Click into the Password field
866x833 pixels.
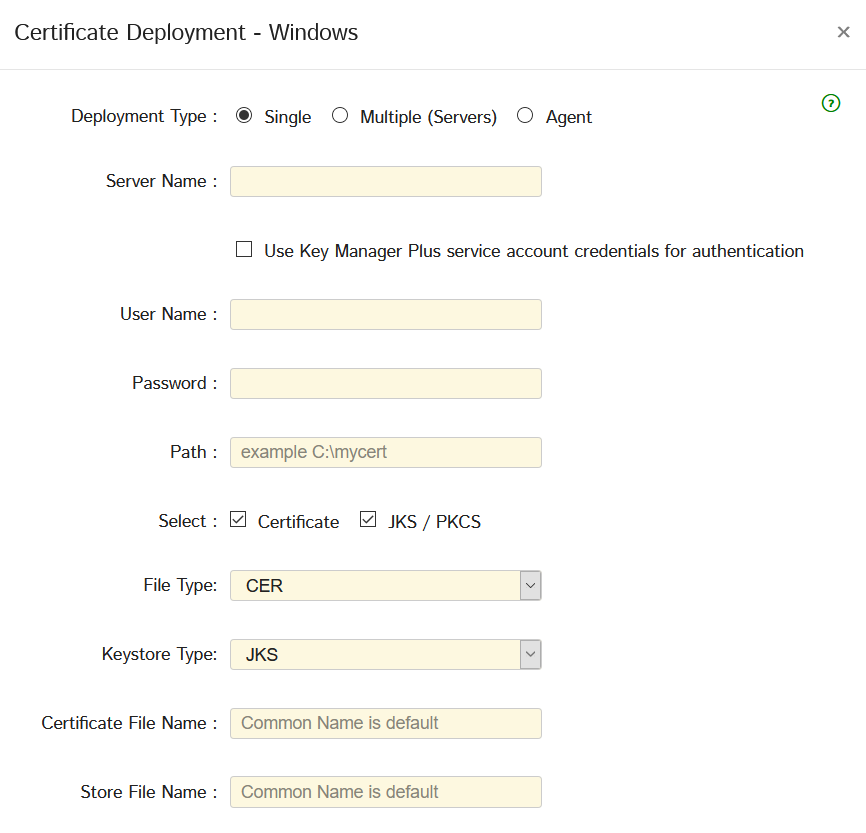[385, 384]
